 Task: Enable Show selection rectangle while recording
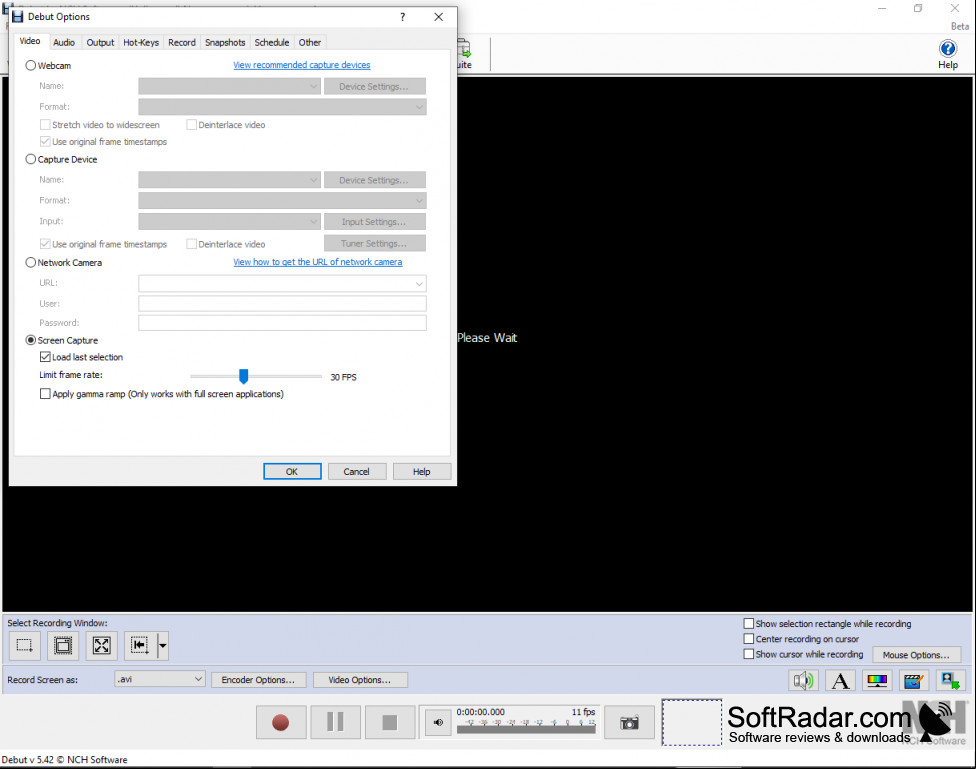pos(749,623)
